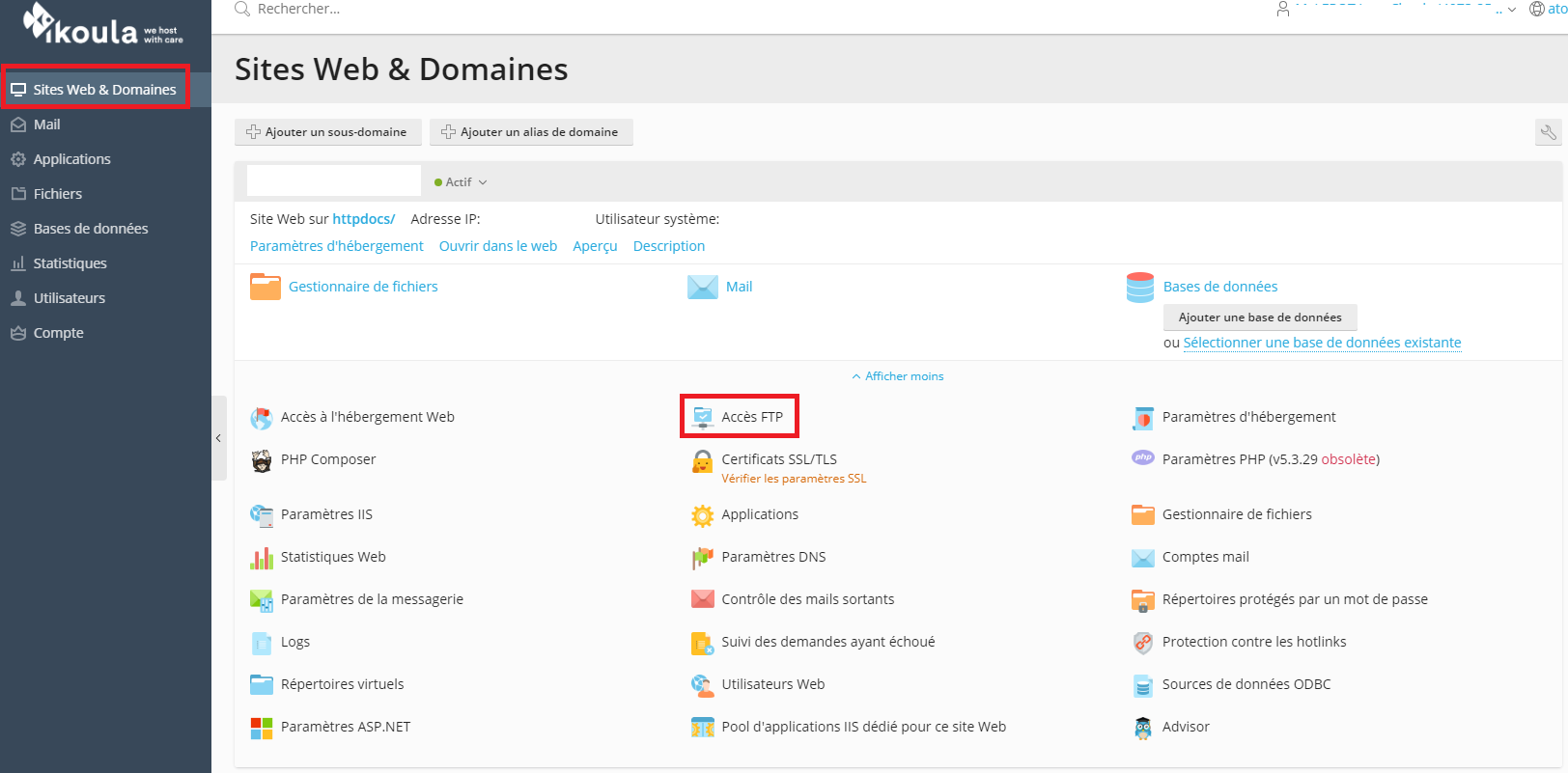The image size is (1568, 773).
Task: Click Protection contre les hotlinks icon
Action: [1143, 643]
